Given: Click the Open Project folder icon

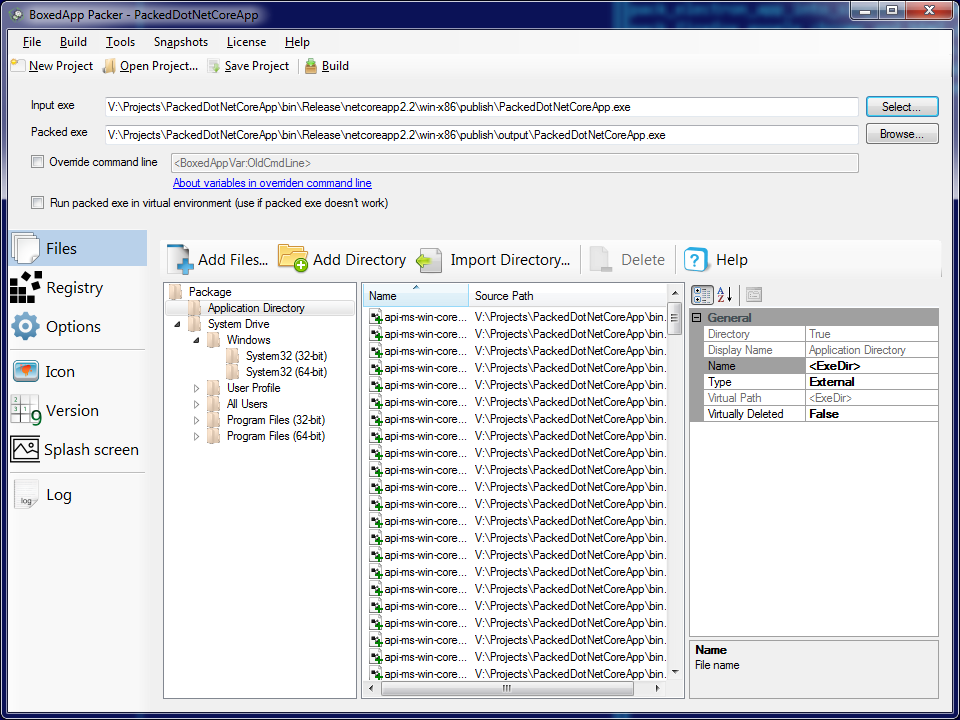Looking at the screenshot, I should [109, 66].
